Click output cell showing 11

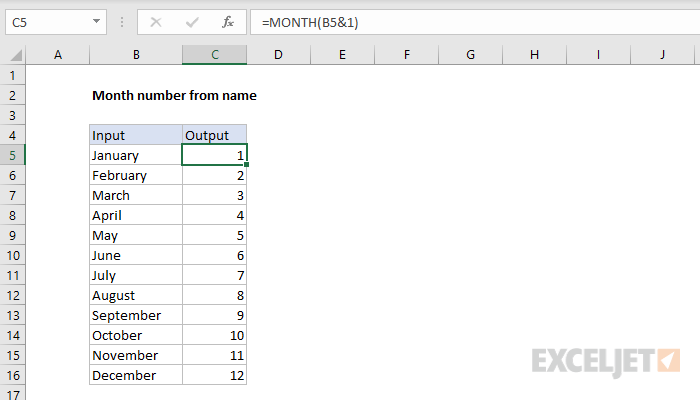point(214,355)
